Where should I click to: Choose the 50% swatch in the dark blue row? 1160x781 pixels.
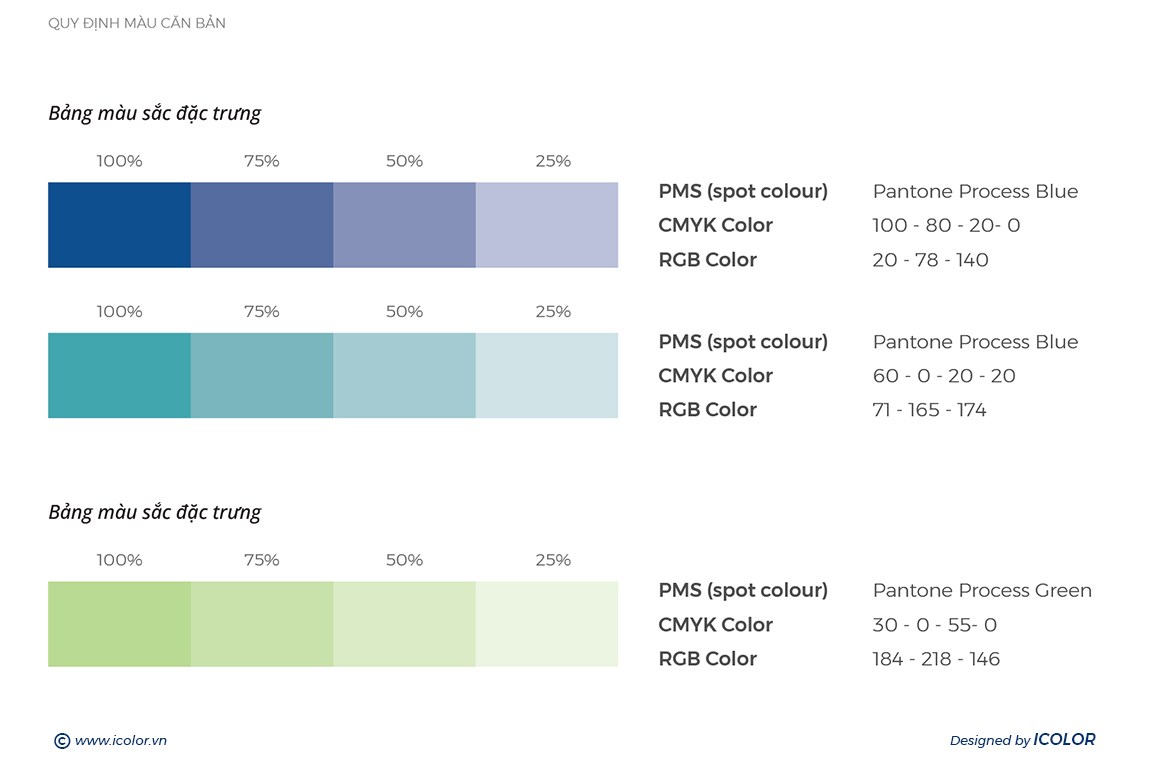(x=404, y=225)
